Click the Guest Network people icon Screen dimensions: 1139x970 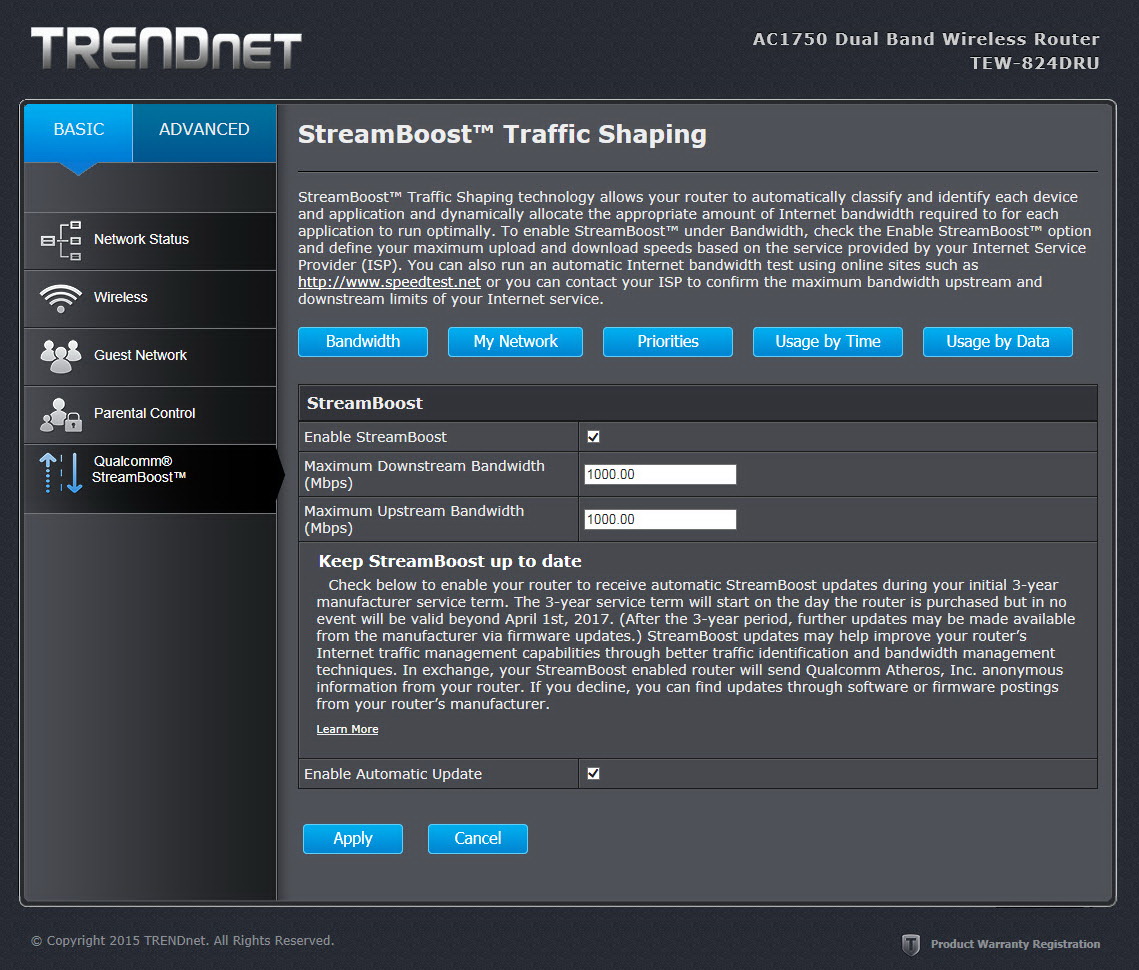tap(61, 356)
